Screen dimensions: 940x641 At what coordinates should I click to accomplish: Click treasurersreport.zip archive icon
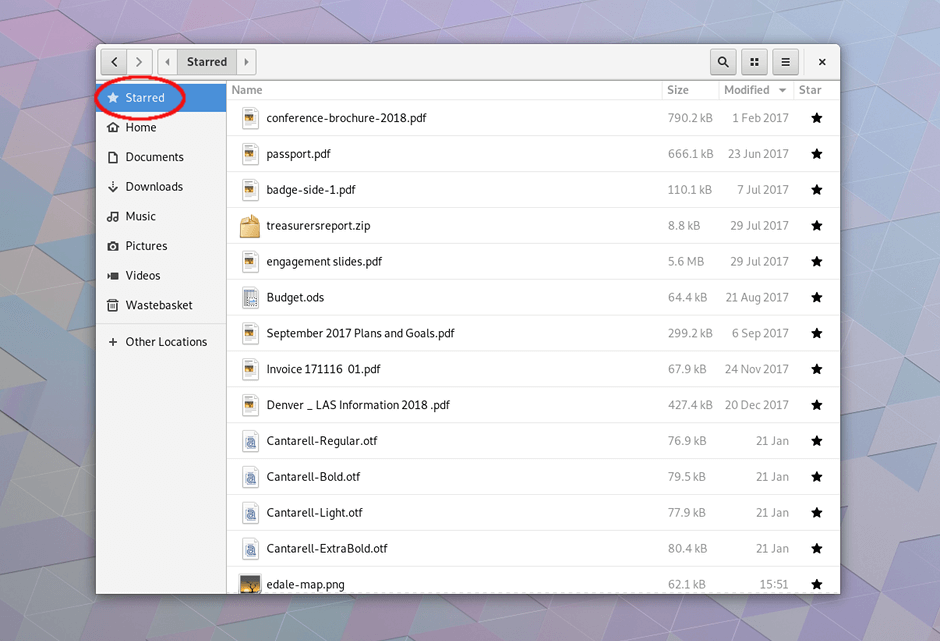250,226
